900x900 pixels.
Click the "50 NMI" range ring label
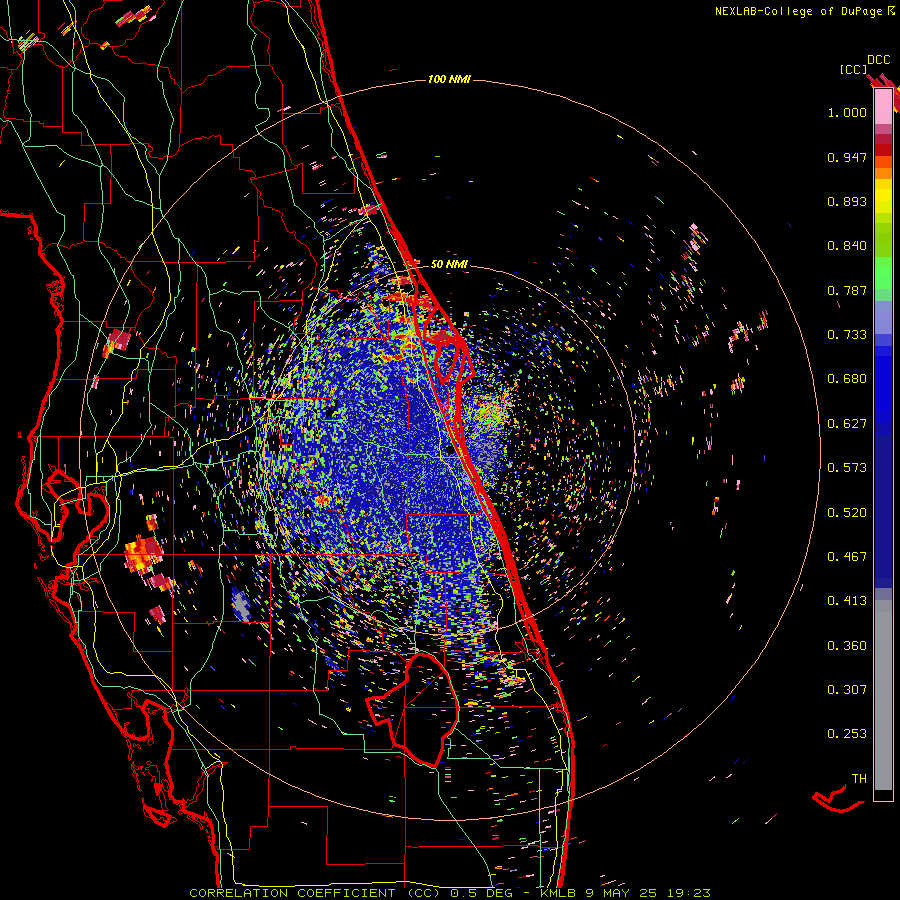449,264
